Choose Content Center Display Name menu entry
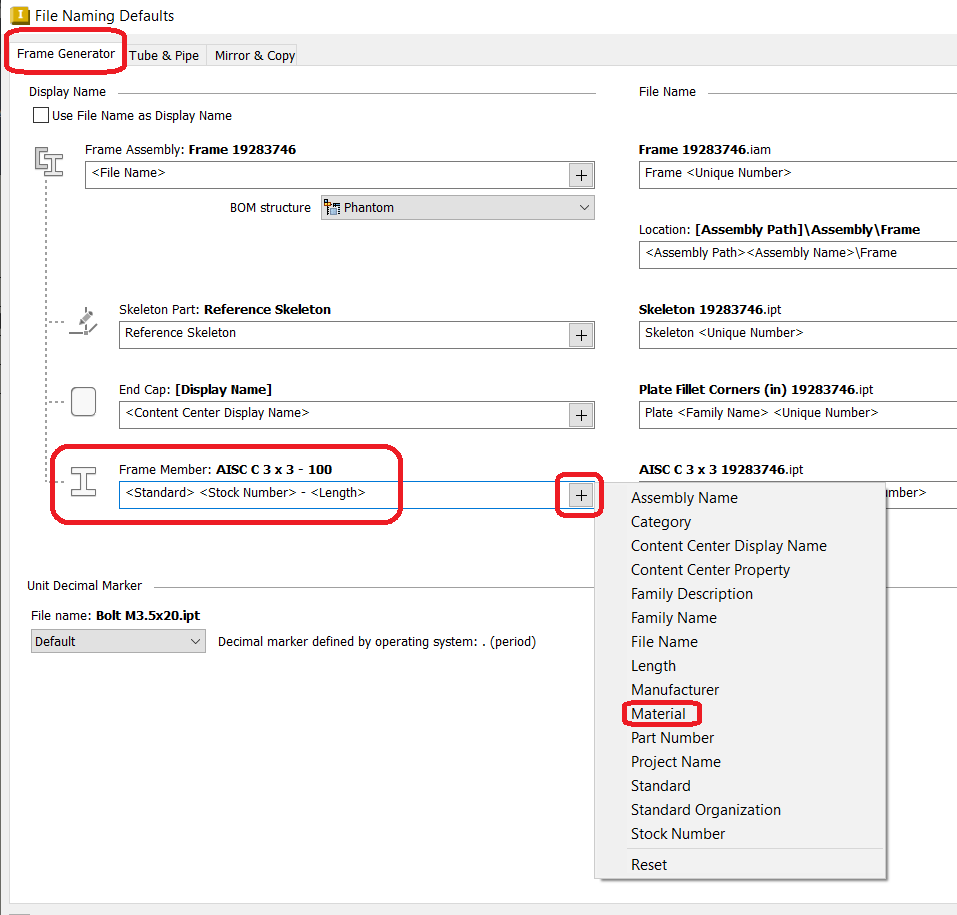 [729, 546]
